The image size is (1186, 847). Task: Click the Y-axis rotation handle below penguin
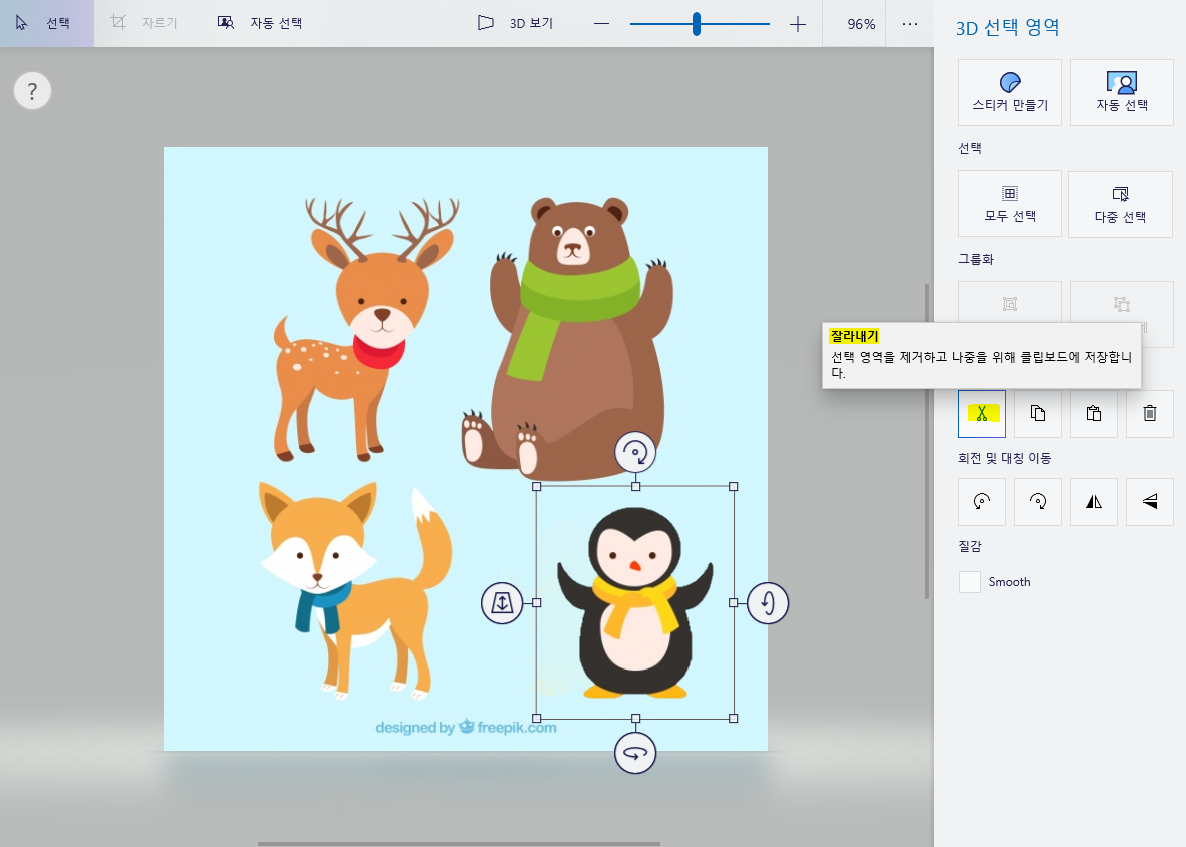pos(635,753)
